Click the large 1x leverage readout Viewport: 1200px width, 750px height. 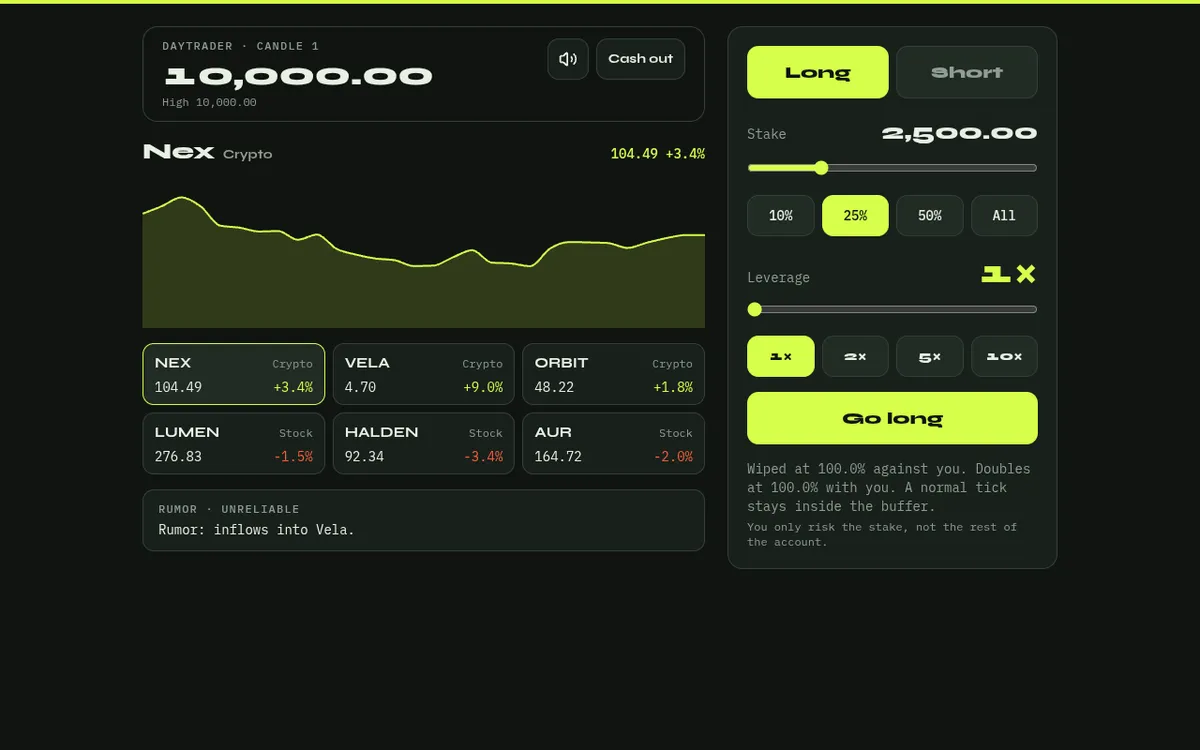pos(1008,274)
